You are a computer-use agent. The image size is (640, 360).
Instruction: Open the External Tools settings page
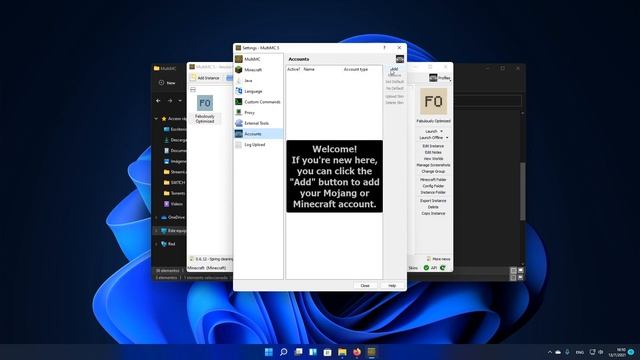[258, 123]
